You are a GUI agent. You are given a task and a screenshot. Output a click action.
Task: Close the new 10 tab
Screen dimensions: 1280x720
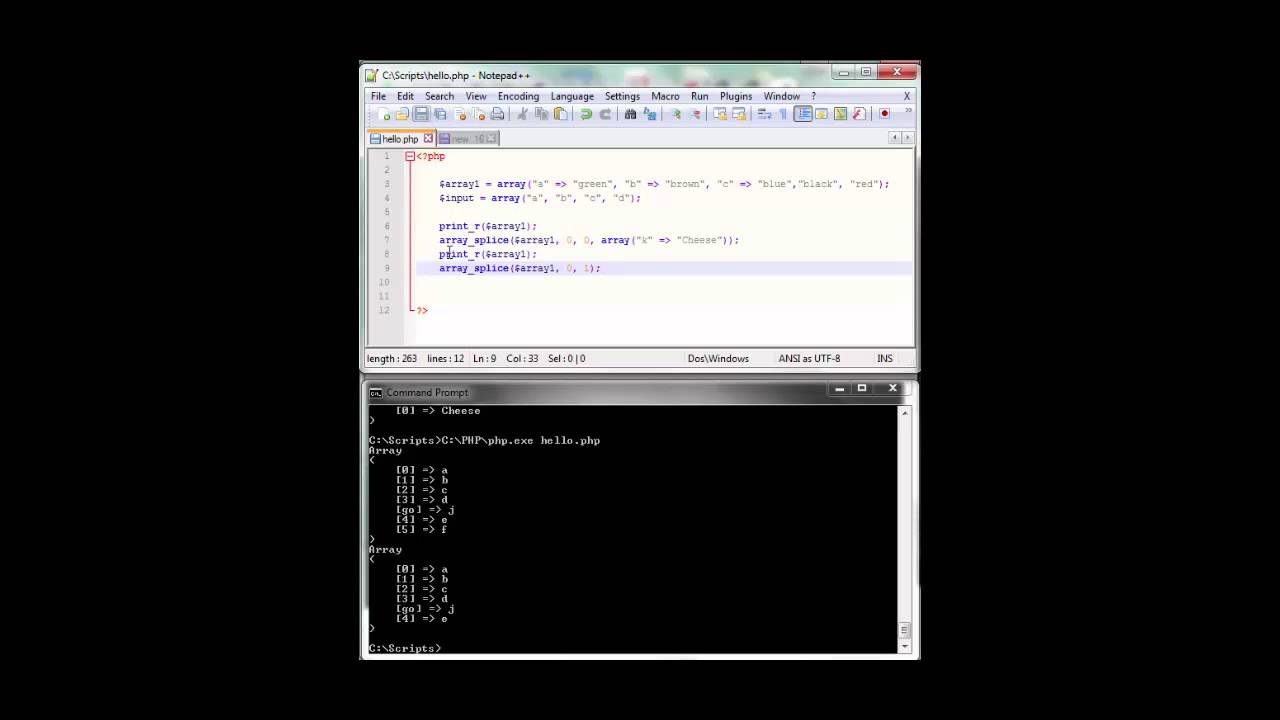tap(491, 139)
